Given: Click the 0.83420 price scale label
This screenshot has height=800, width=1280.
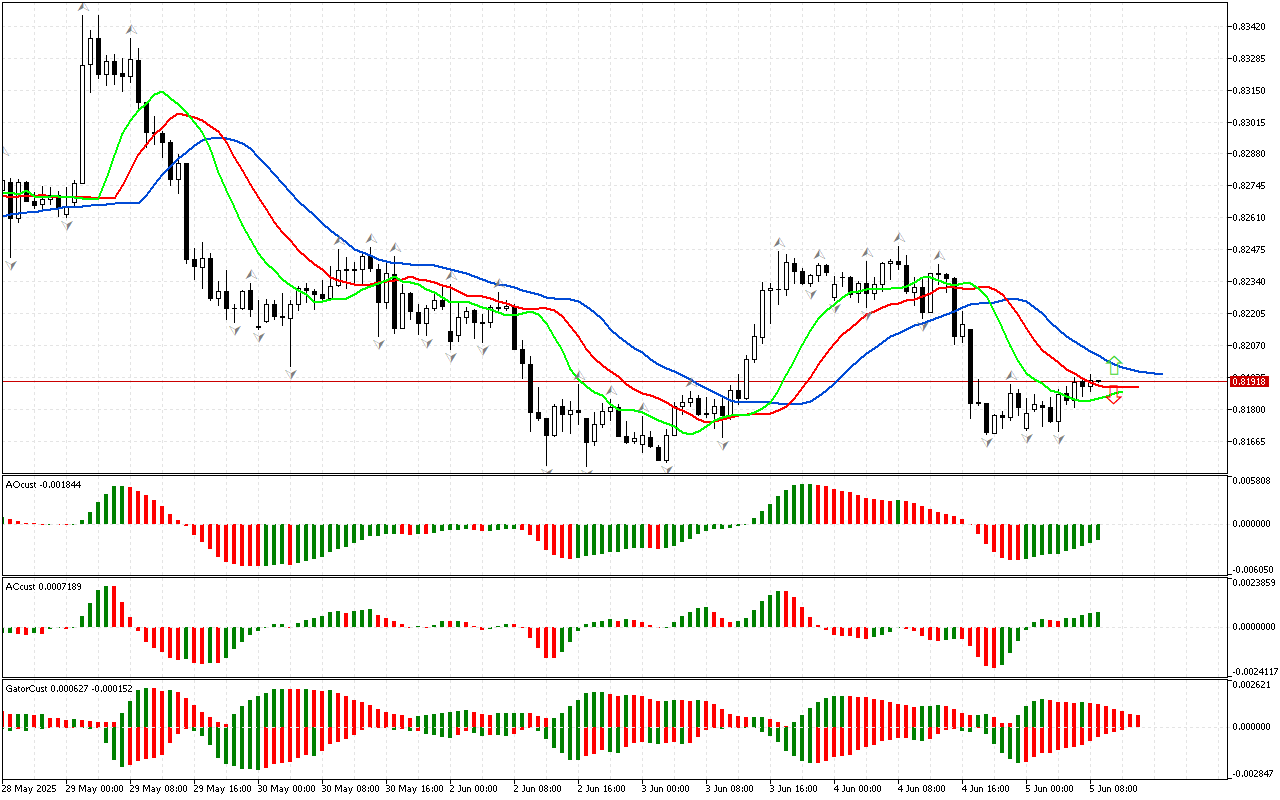Looking at the screenshot, I should (1250, 27).
